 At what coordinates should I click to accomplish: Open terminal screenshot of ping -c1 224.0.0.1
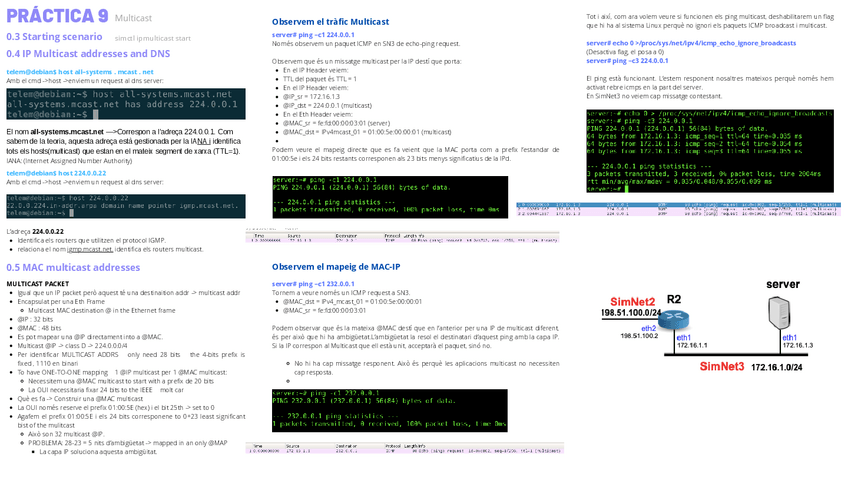tap(390, 197)
